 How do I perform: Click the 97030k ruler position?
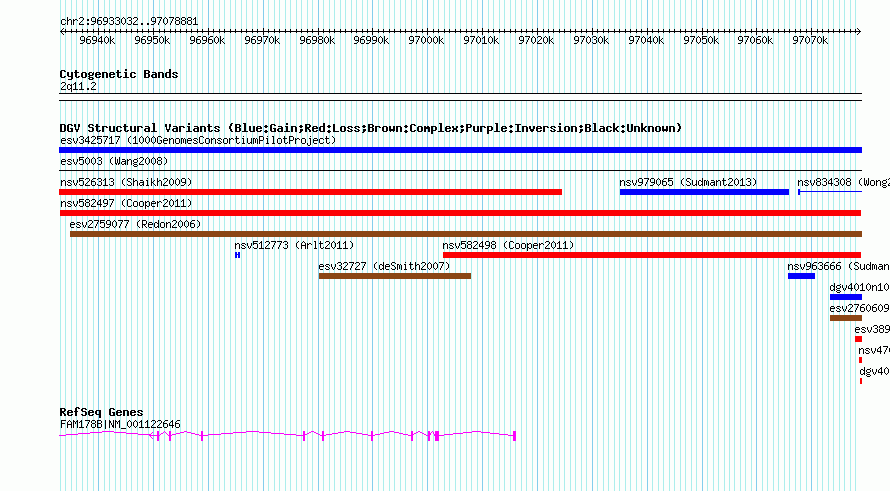point(591,40)
